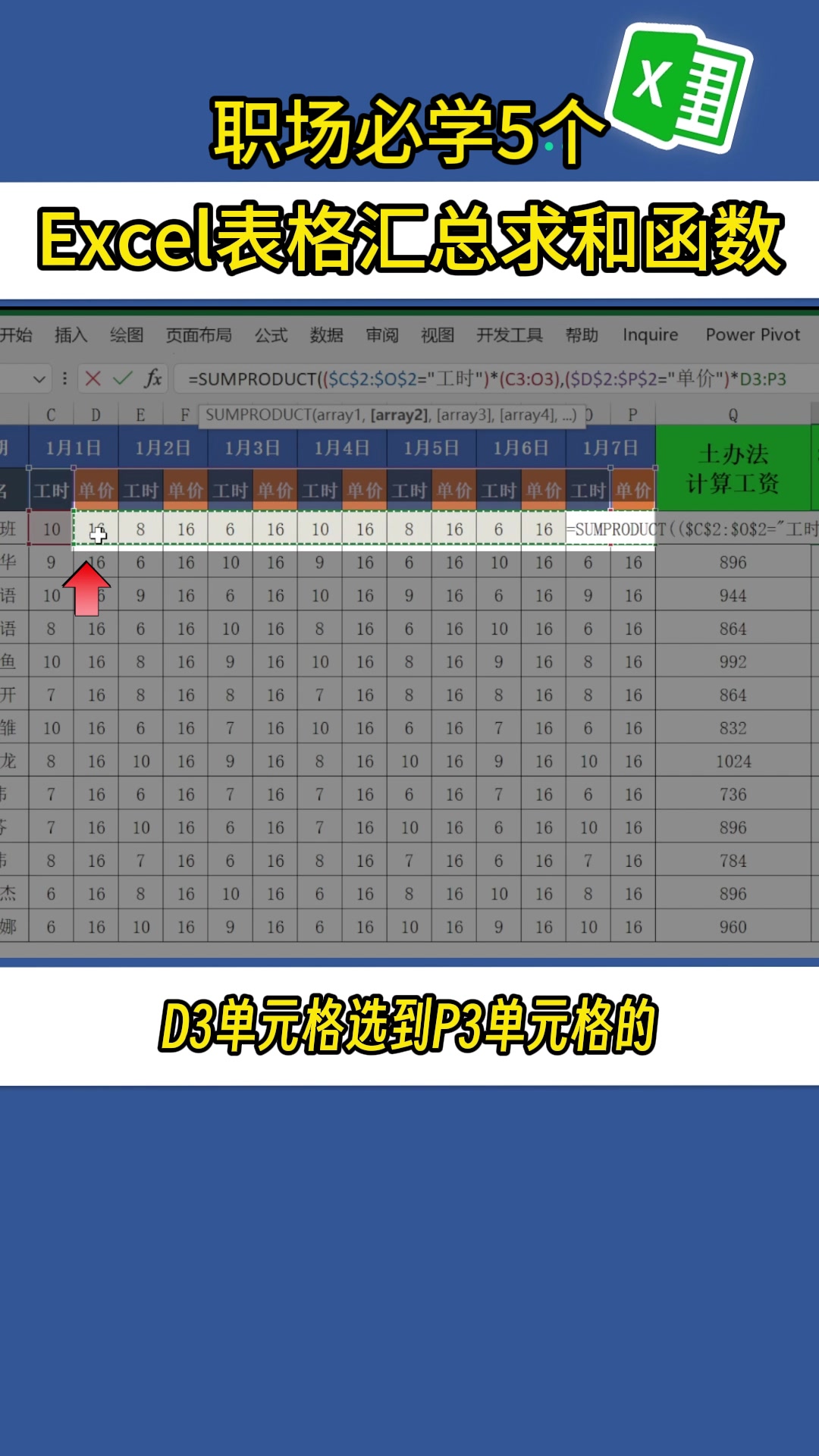
Task: Open the 帮助 tab
Action: pyautogui.click(x=582, y=334)
